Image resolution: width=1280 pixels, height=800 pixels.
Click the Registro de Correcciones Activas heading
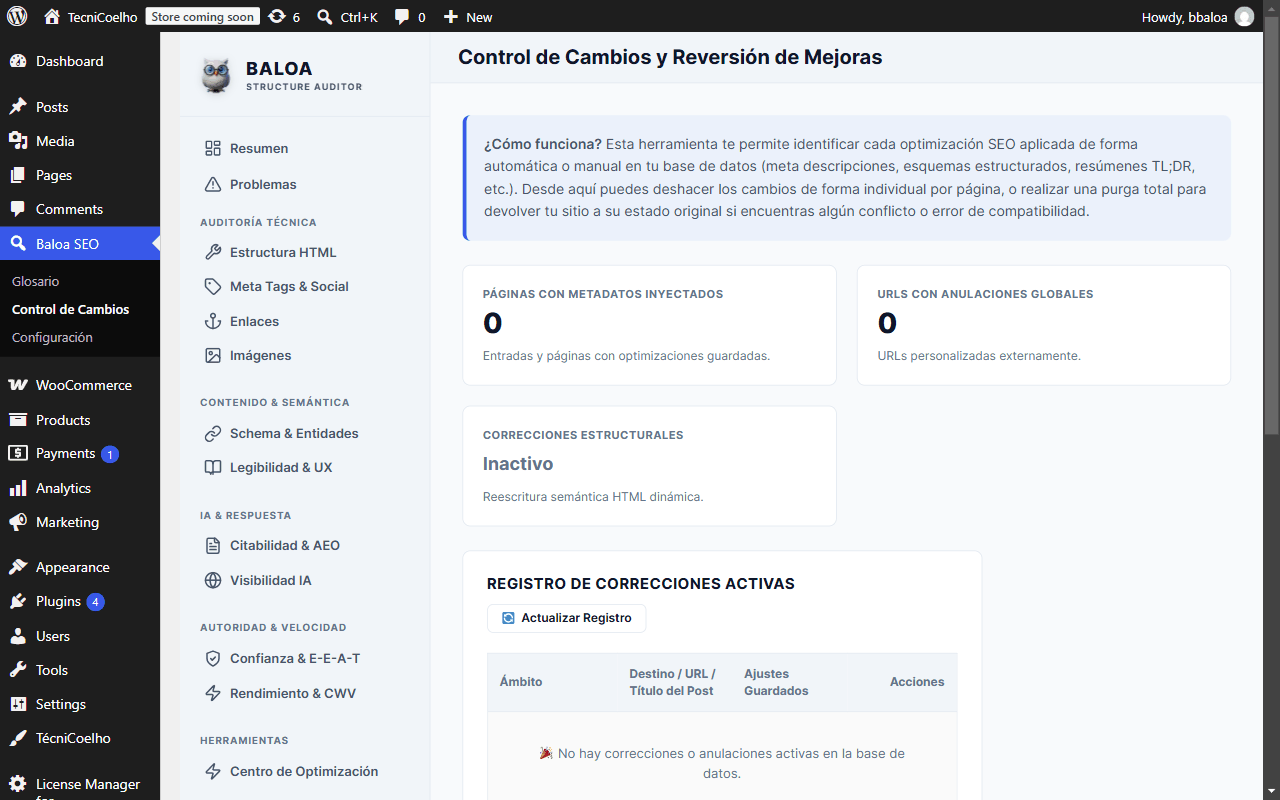[x=641, y=584]
